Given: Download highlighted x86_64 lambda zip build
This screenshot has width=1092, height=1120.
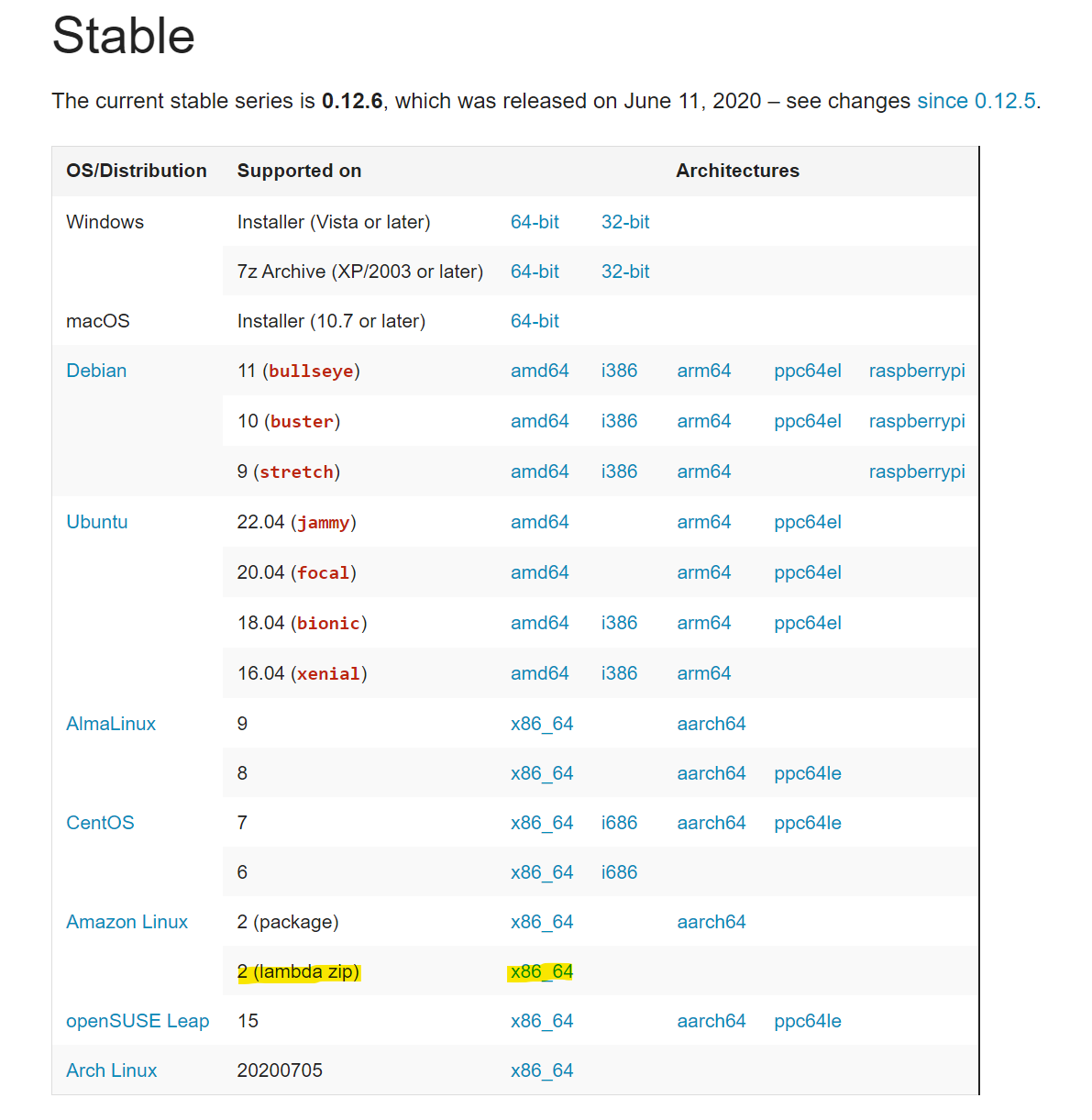Looking at the screenshot, I should tap(540, 970).
